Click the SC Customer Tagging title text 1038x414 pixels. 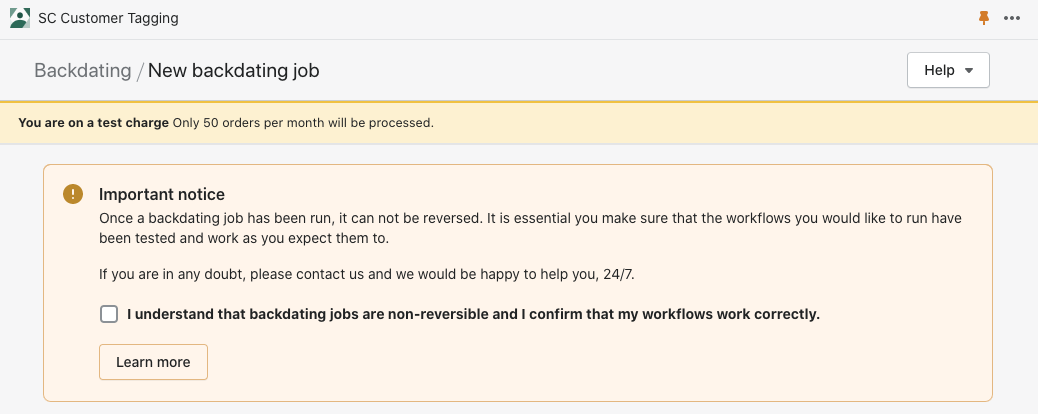coord(109,18)
